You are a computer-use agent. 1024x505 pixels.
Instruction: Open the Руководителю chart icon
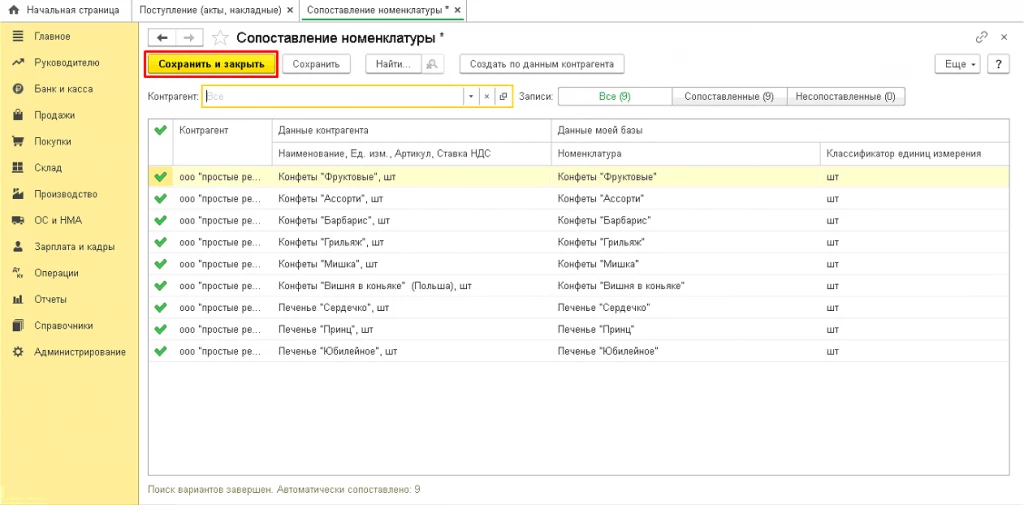pos(18,63)
